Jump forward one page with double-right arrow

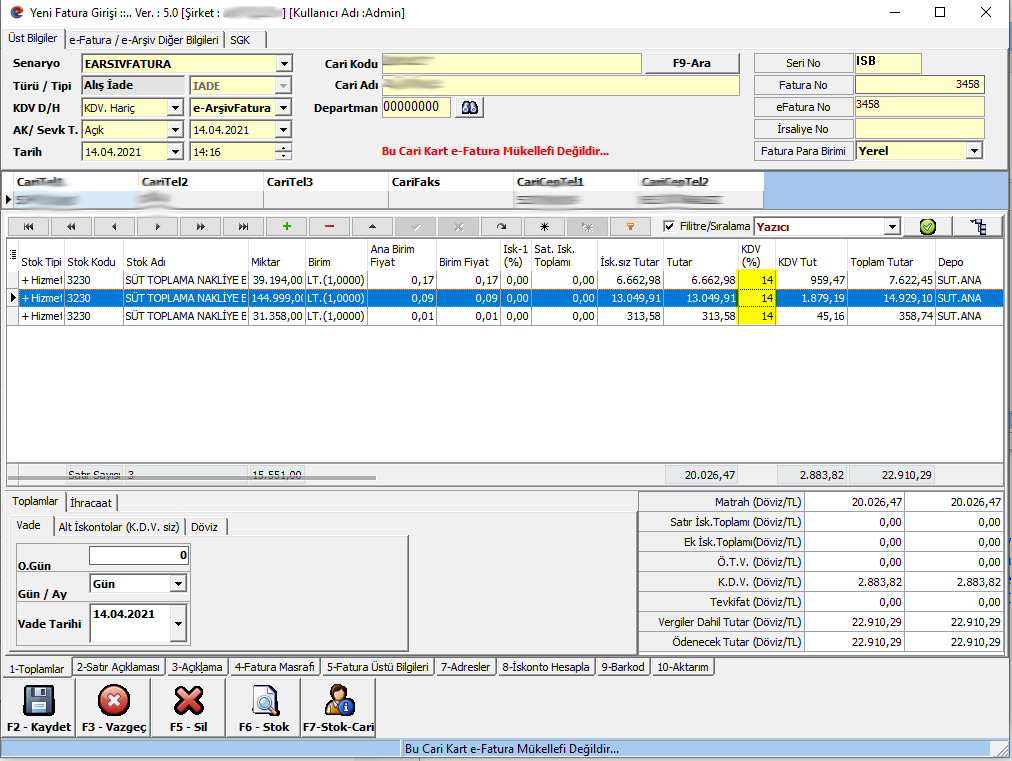(201, 227)
